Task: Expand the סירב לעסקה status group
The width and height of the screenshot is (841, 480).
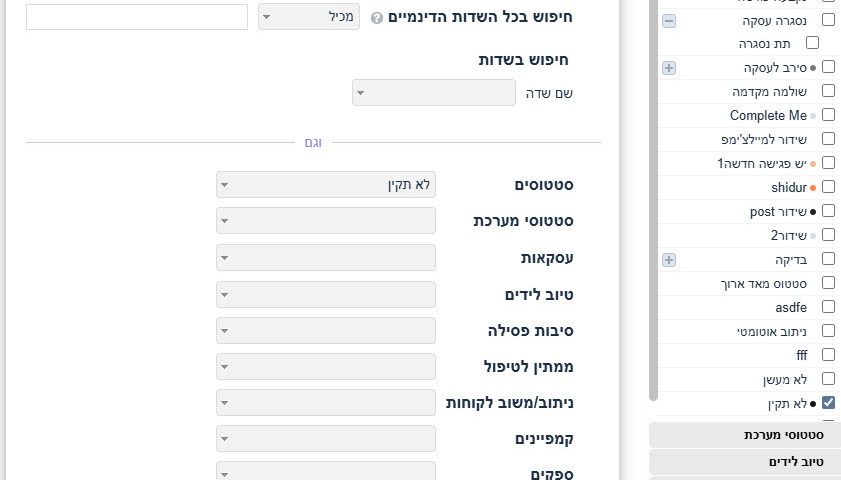Action: (x=669, y=68)
